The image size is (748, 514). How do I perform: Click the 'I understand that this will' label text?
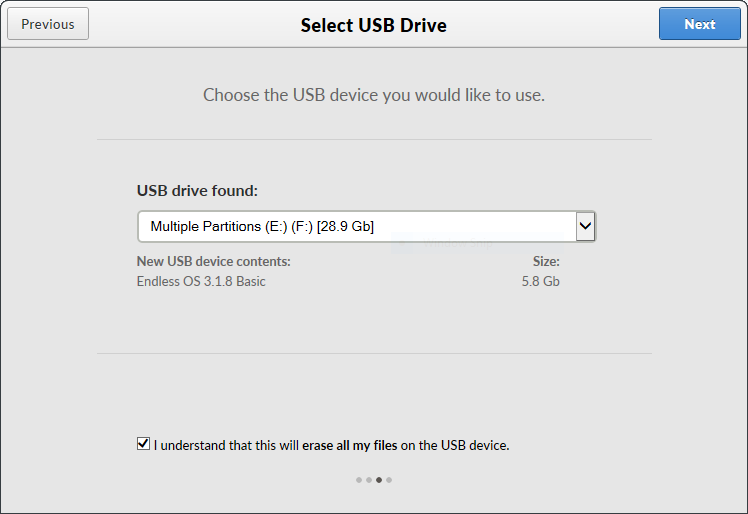226,445
